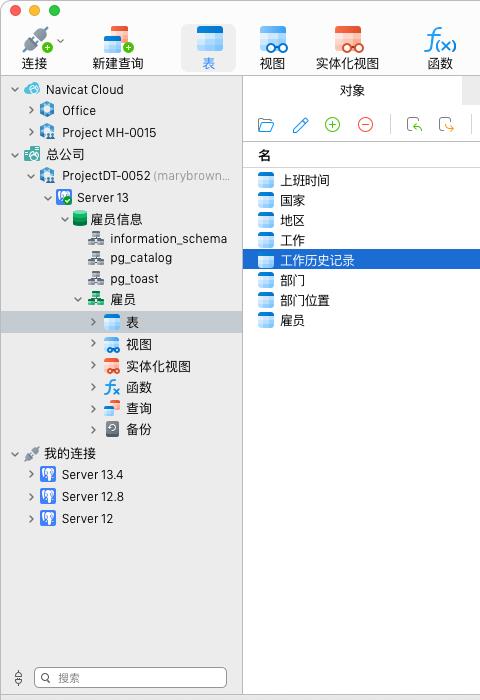This screenshot has height=700, width=480.
Task: Select the Table (表) toolbar button
Action: coord(209,48)
